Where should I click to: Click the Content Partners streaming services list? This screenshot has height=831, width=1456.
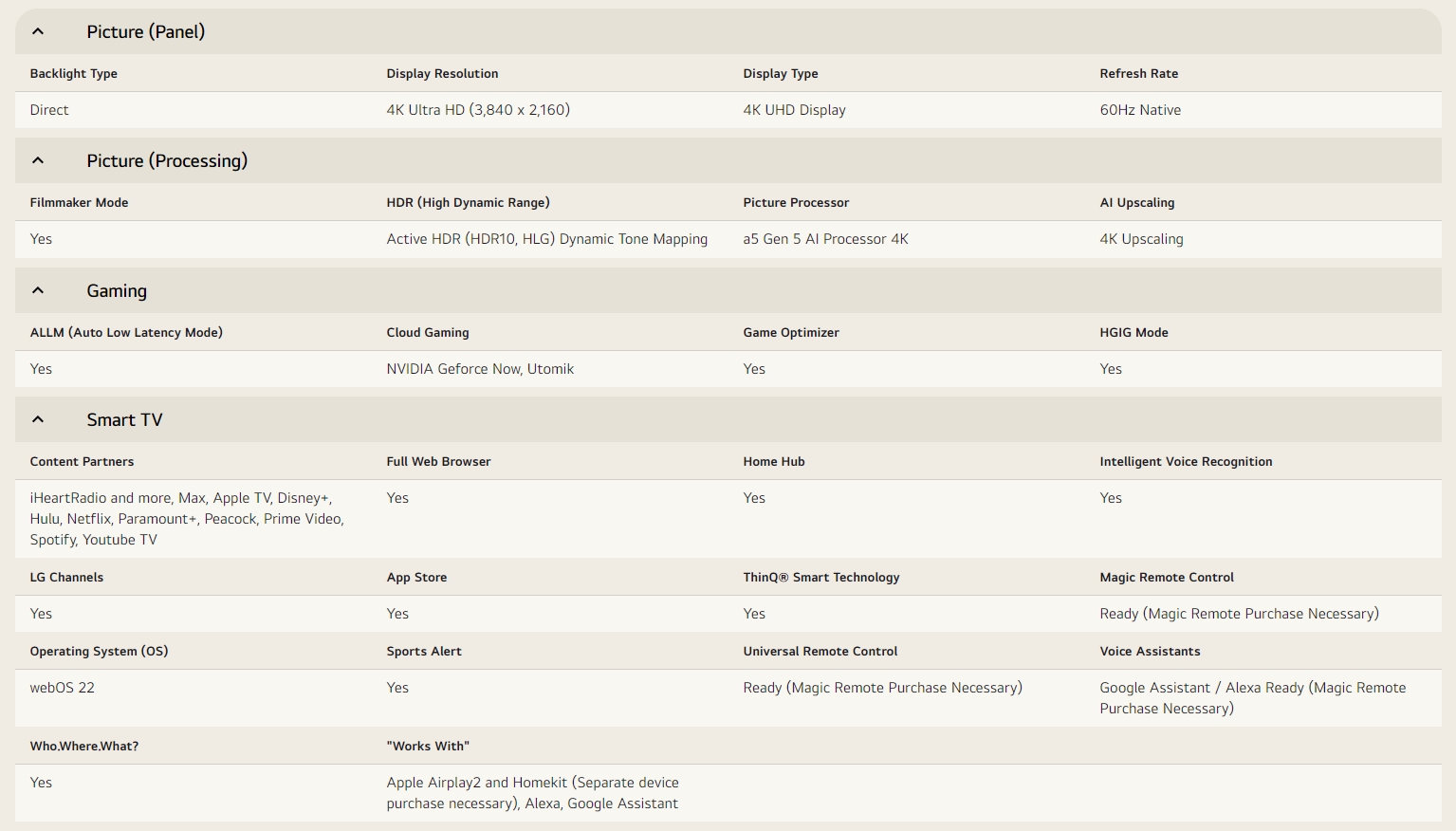(187, 519)
